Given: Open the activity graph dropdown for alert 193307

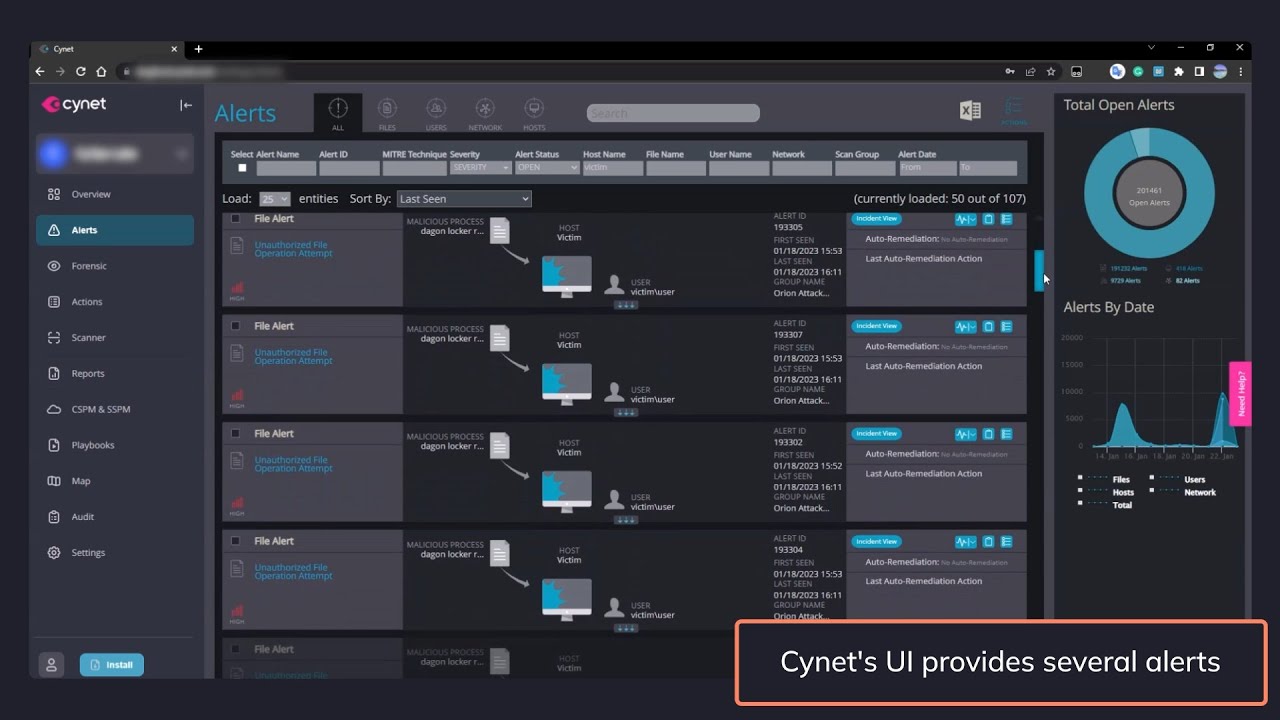Looking at the screenshot, I should click(x=966, y=326).
